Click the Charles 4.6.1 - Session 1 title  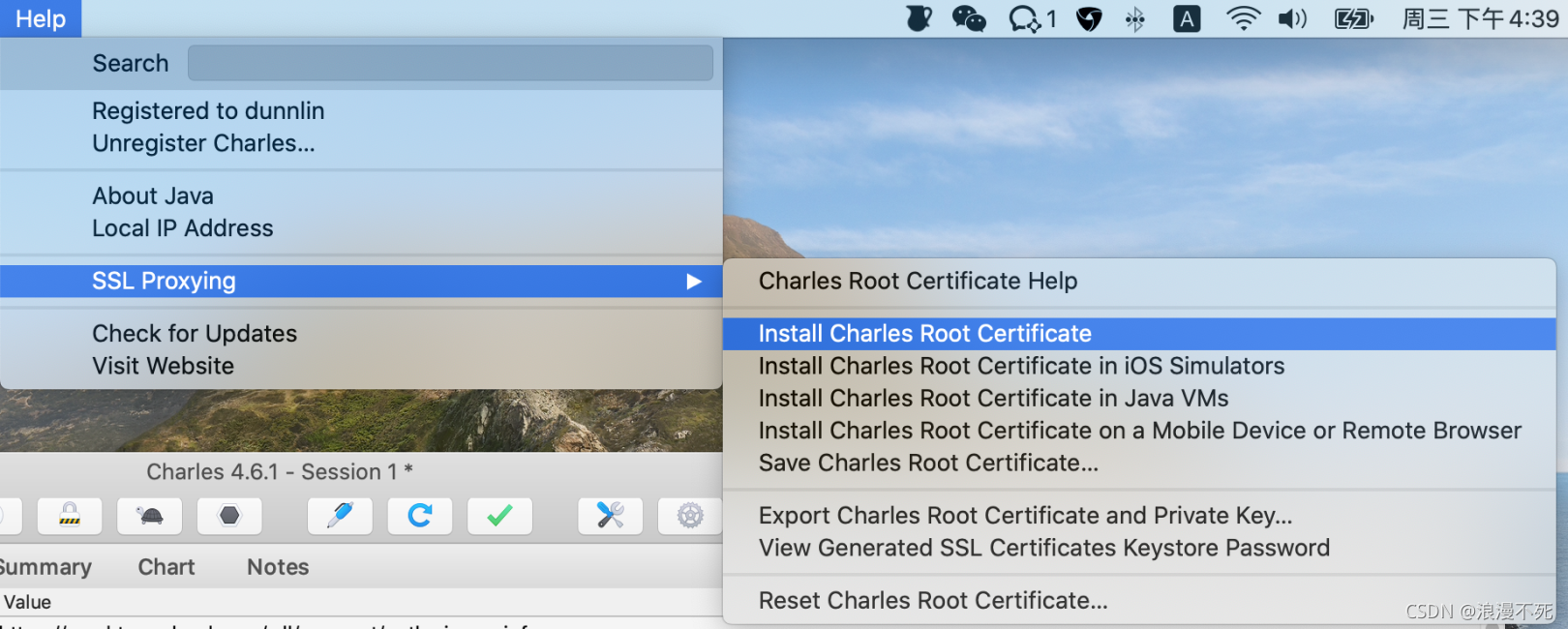[x=280, y=472]
